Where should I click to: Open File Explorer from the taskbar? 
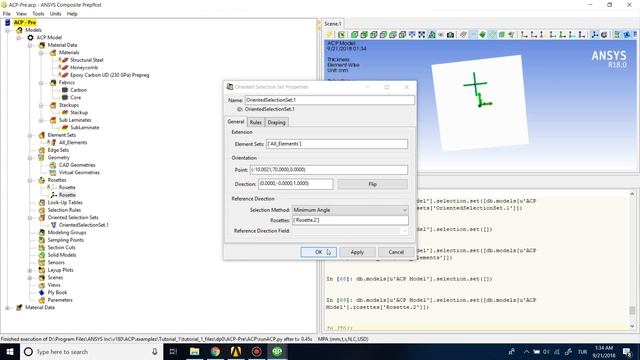[194, 351]
